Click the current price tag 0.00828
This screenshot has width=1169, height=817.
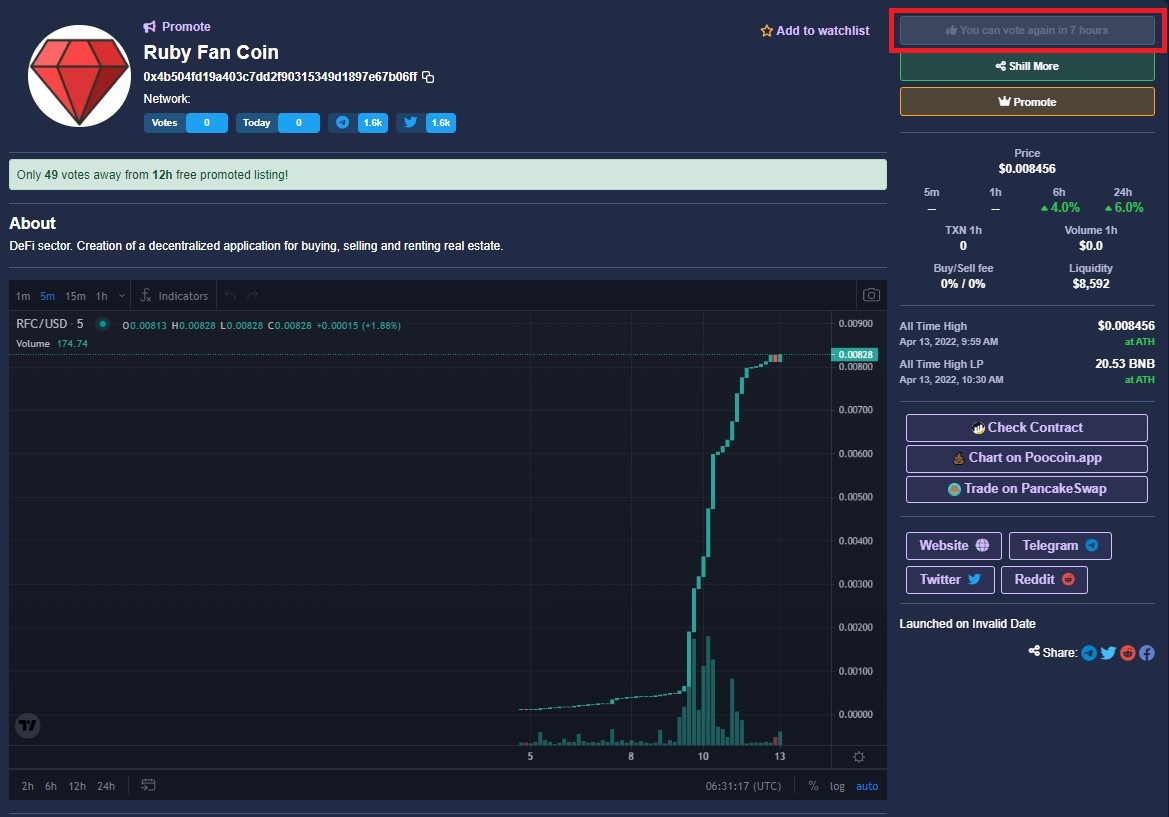854,355
